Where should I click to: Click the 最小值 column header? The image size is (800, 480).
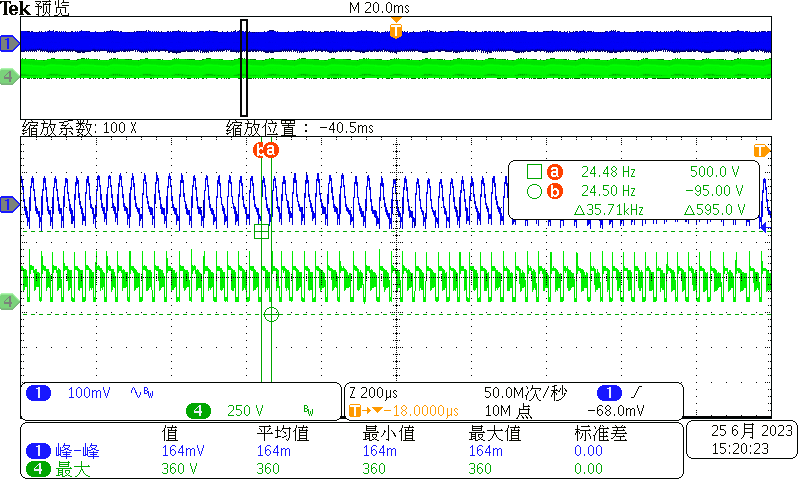click(x=389, y=434)
